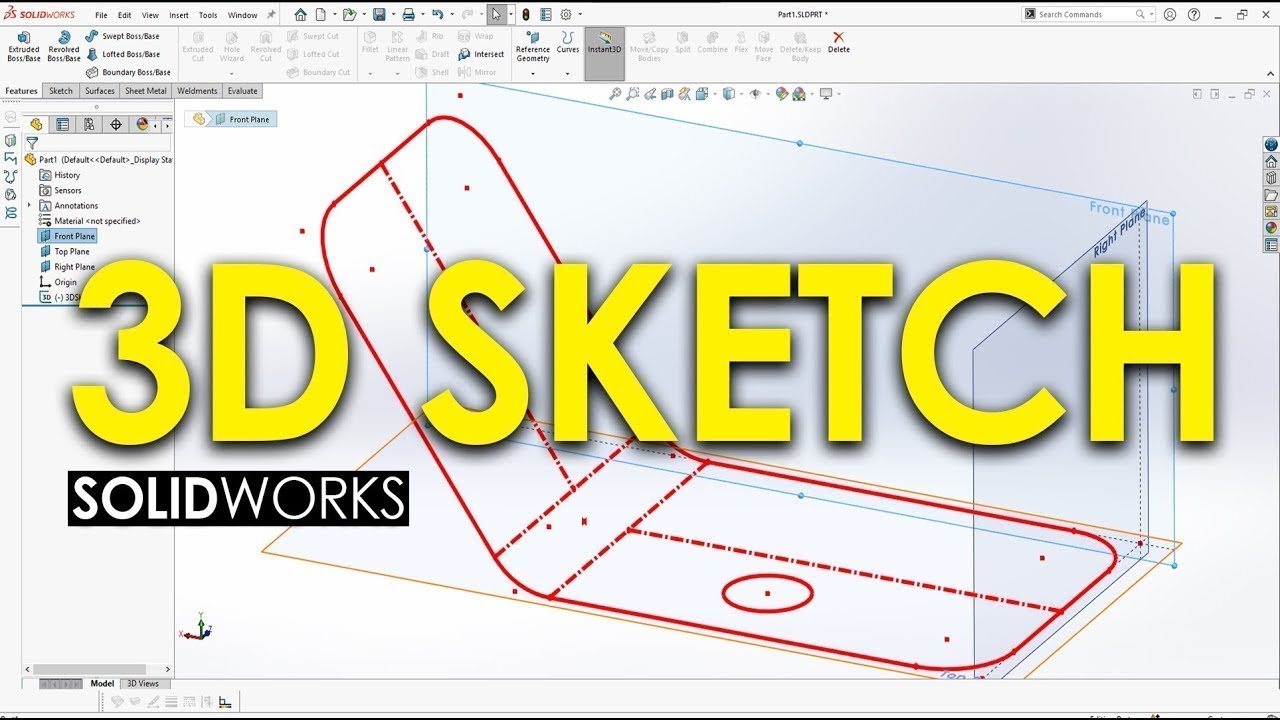Choose Boundary Boss/Base feature
This screenshot has width=1280, height=720.
pos(128,72)
